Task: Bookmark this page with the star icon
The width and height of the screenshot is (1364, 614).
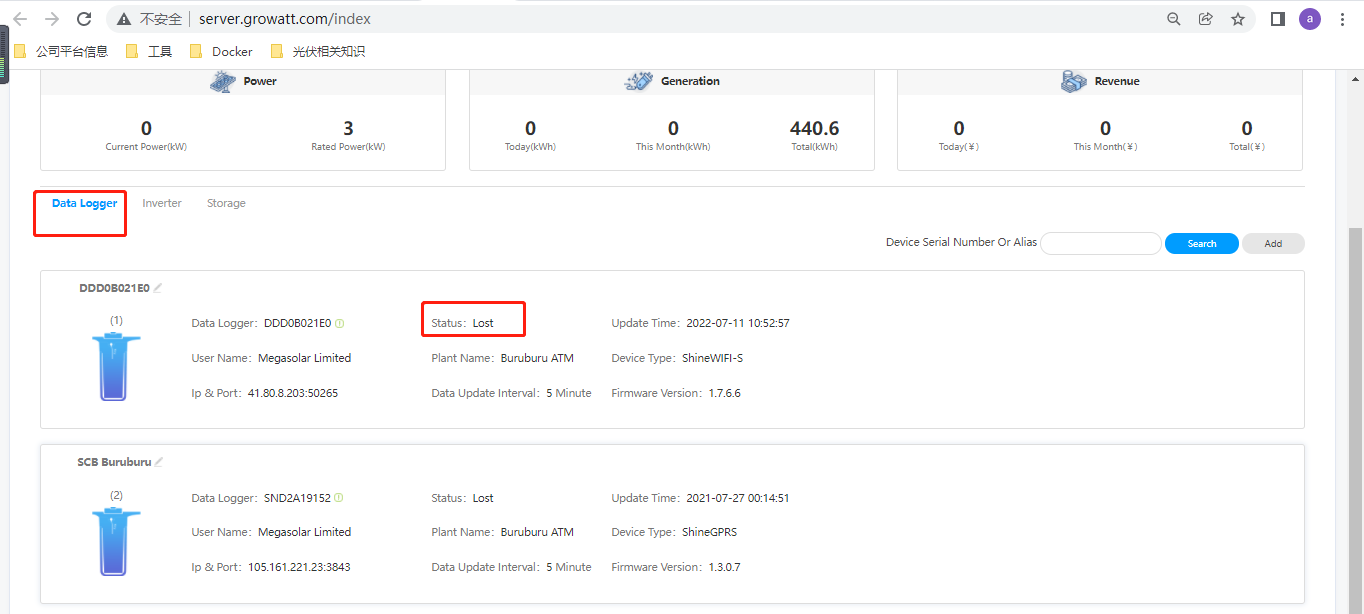Action: (x=1238, y=18)
